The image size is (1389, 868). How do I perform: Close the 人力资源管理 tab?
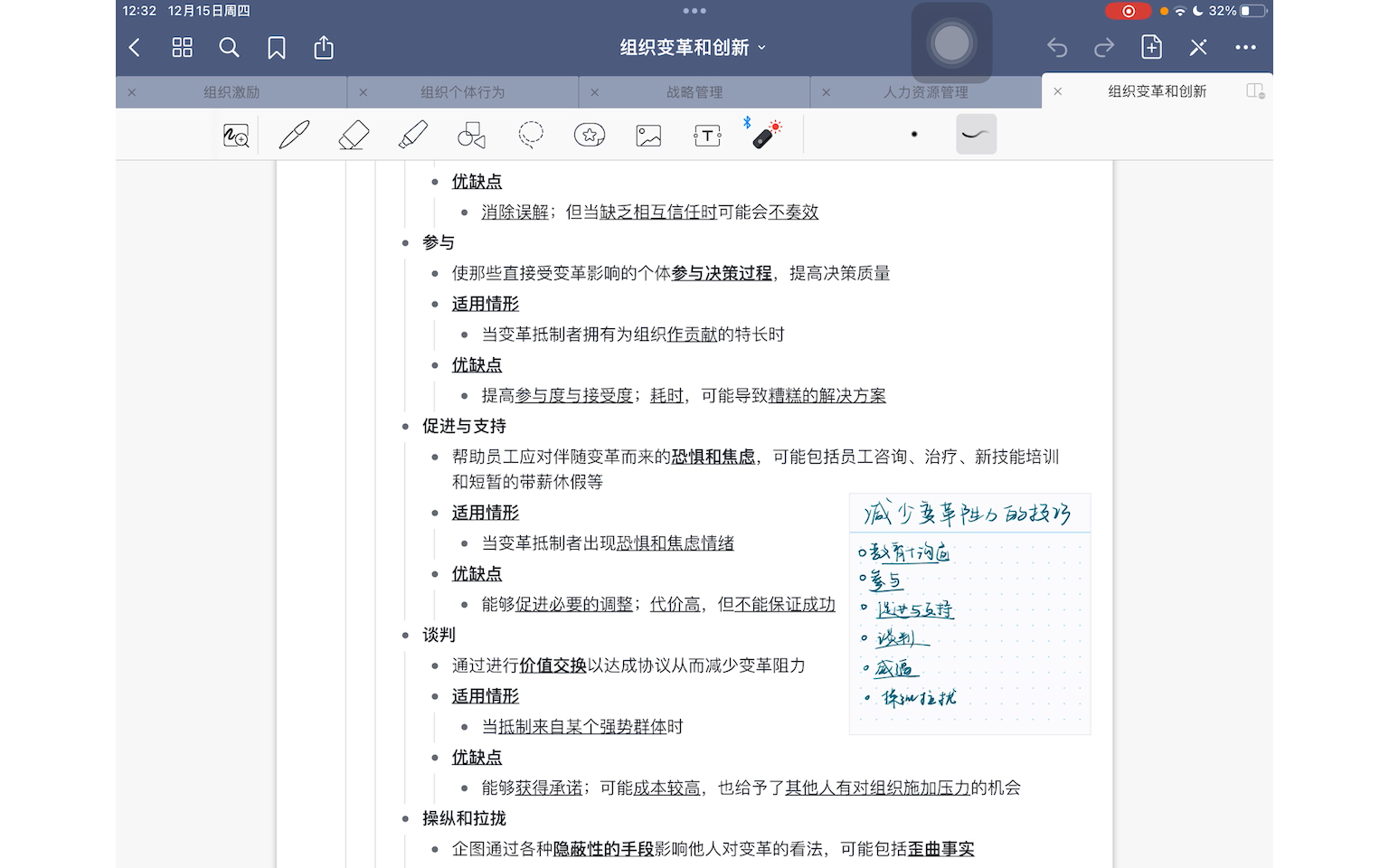827,92
